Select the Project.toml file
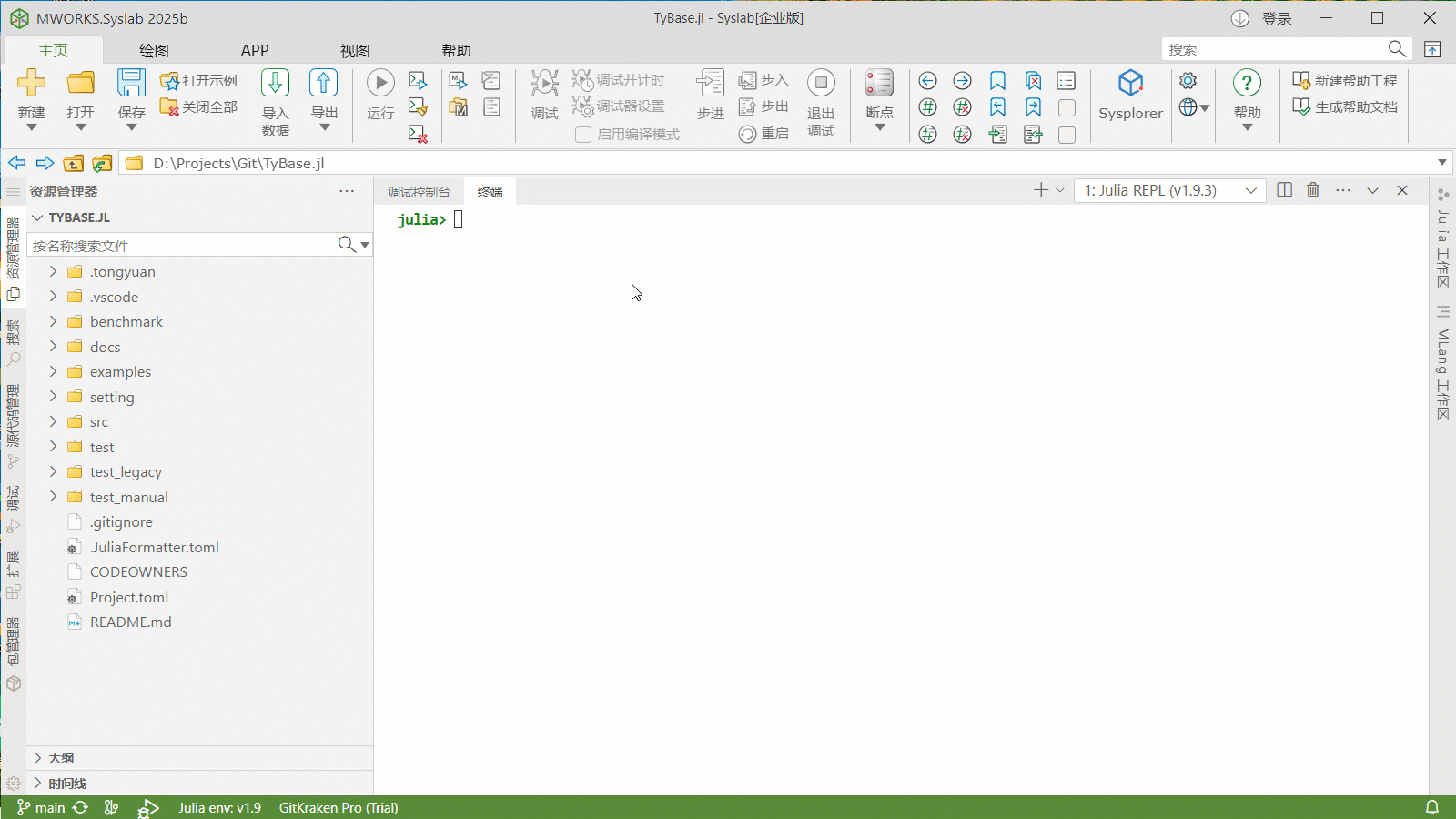This screenshot has height=819, width=1456. [129, 597]
